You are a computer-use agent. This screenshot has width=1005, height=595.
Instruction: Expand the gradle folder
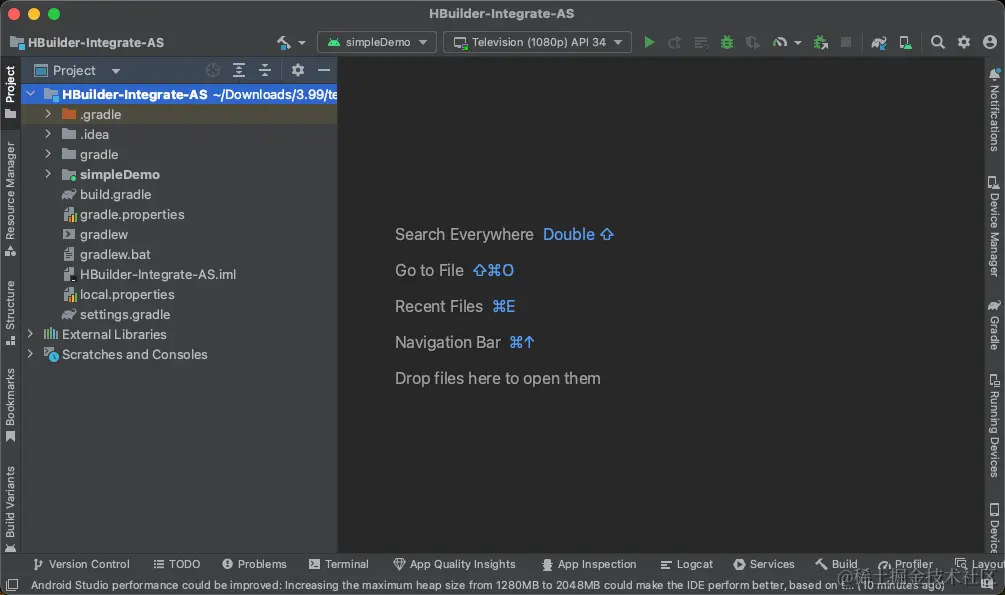click(x=48, y=154)
